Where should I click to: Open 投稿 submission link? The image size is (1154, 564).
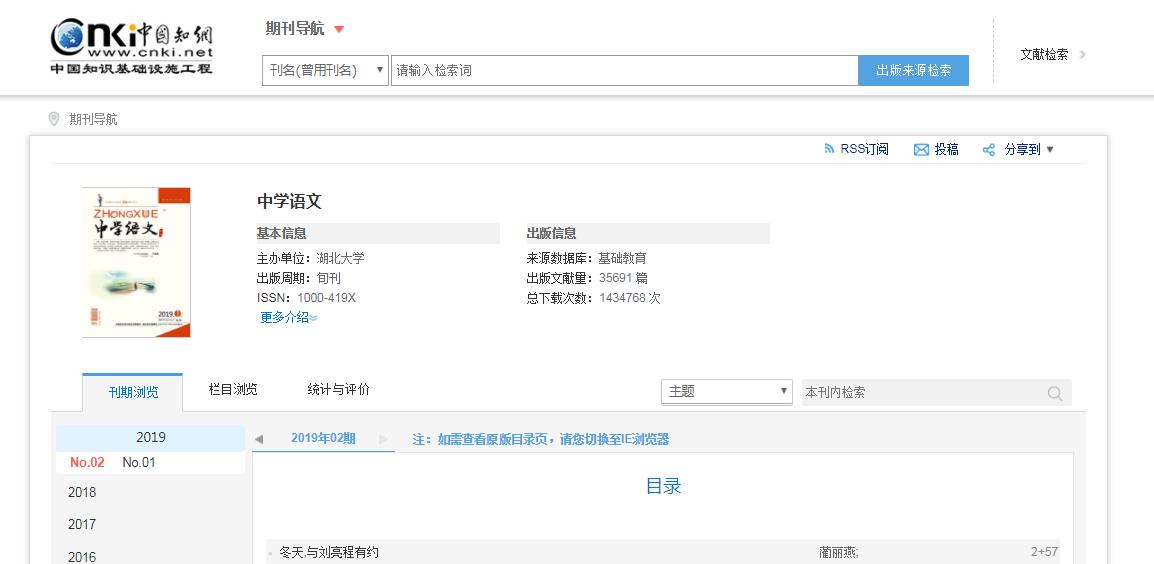pyautogui.click(x=946, y=149)
